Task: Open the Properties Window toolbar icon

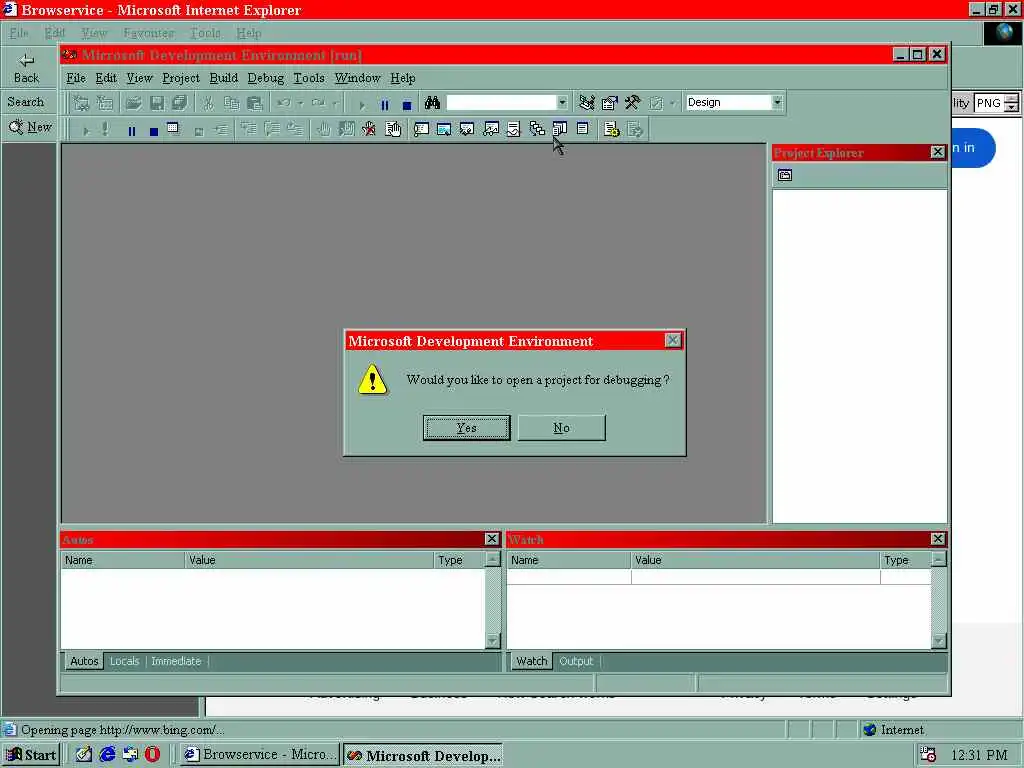Action: tap(609, 103)
